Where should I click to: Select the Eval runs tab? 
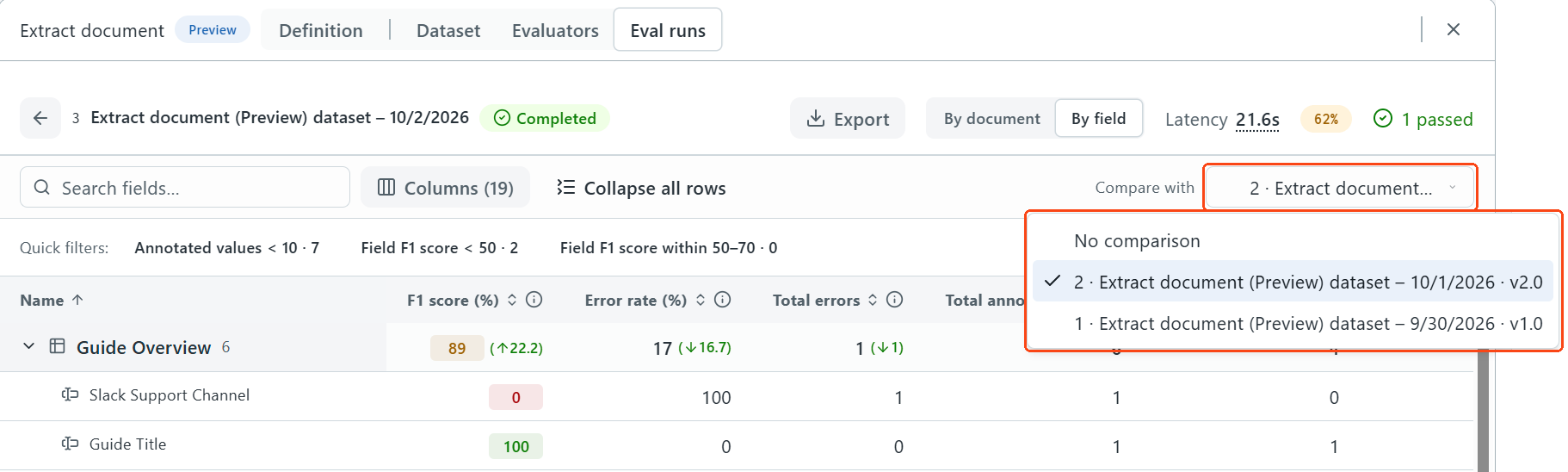pos(668,30)
